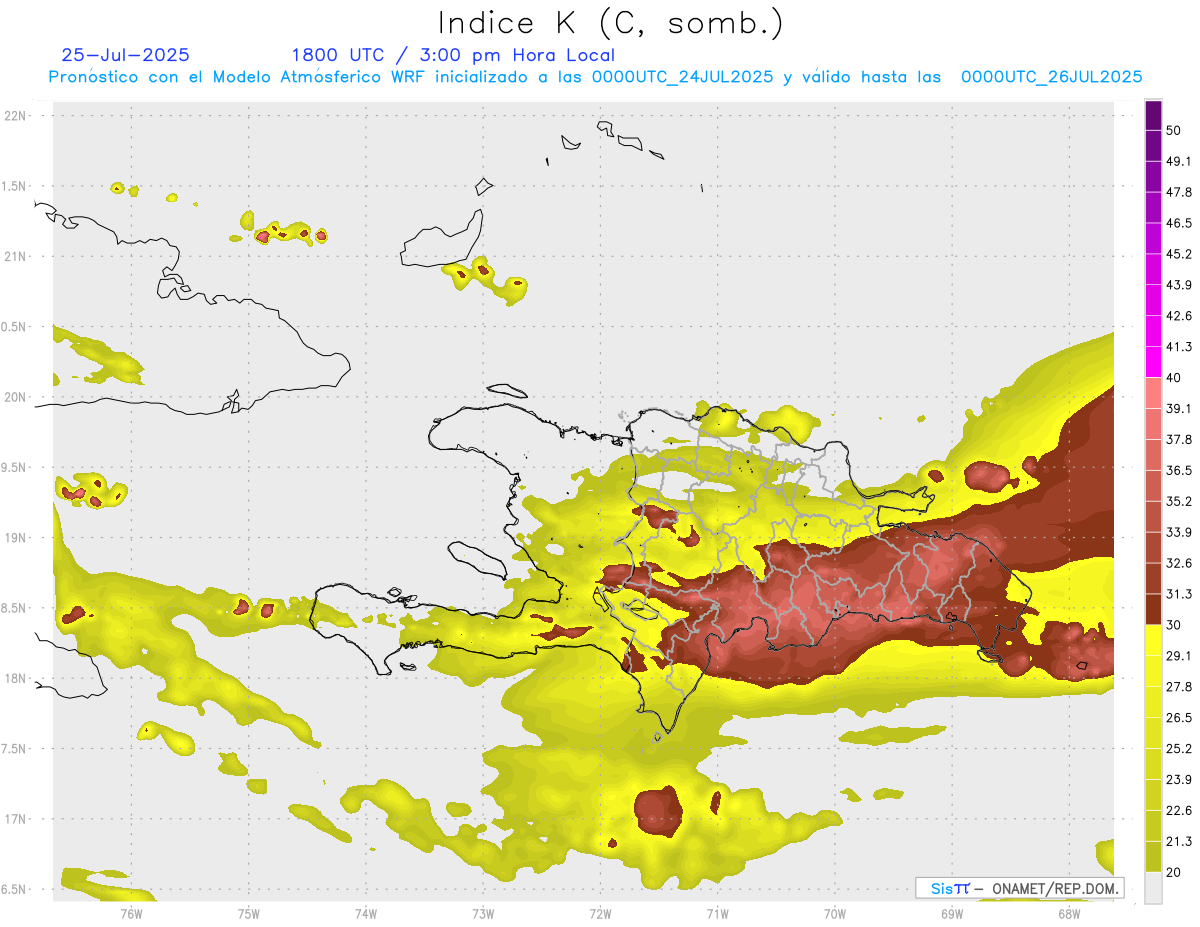Click the '45.2' color bar label

[1178, 255]
